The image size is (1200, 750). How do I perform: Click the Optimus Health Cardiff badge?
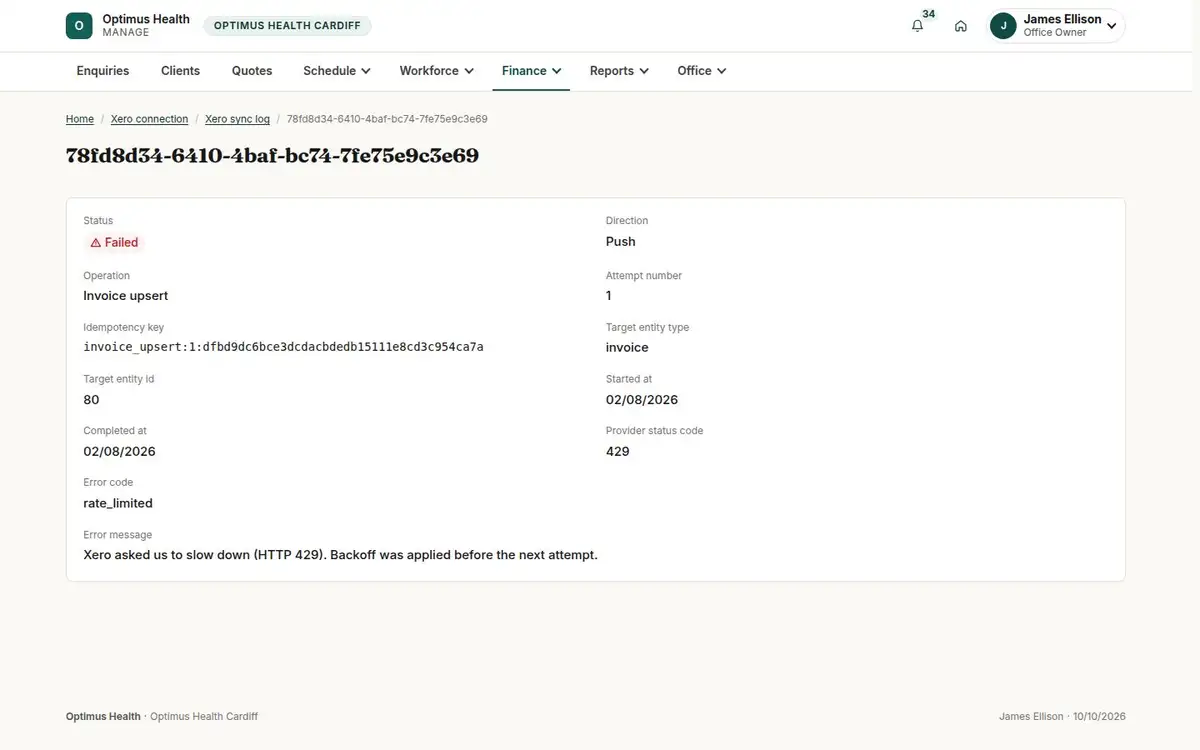tap(287, 26)
